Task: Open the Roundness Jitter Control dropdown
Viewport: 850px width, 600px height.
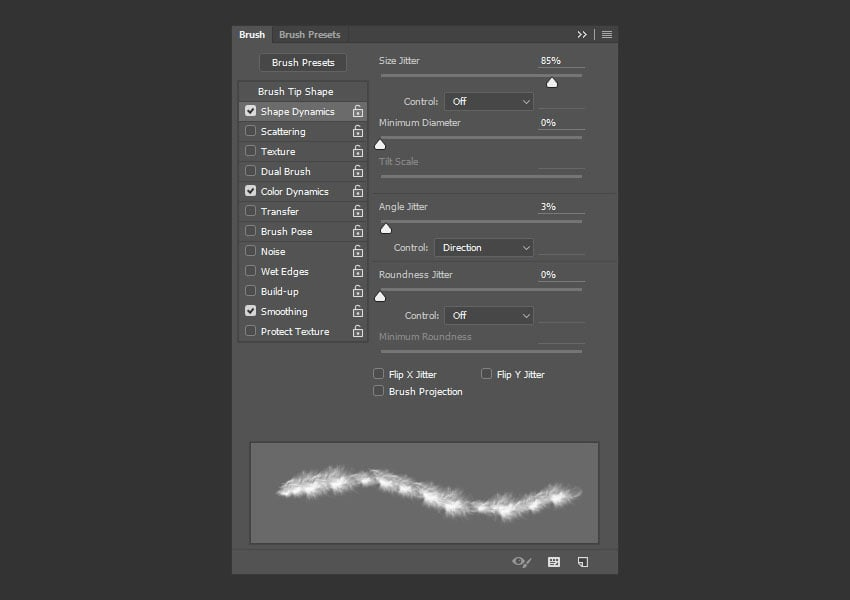Action: (x=489, y=315)
